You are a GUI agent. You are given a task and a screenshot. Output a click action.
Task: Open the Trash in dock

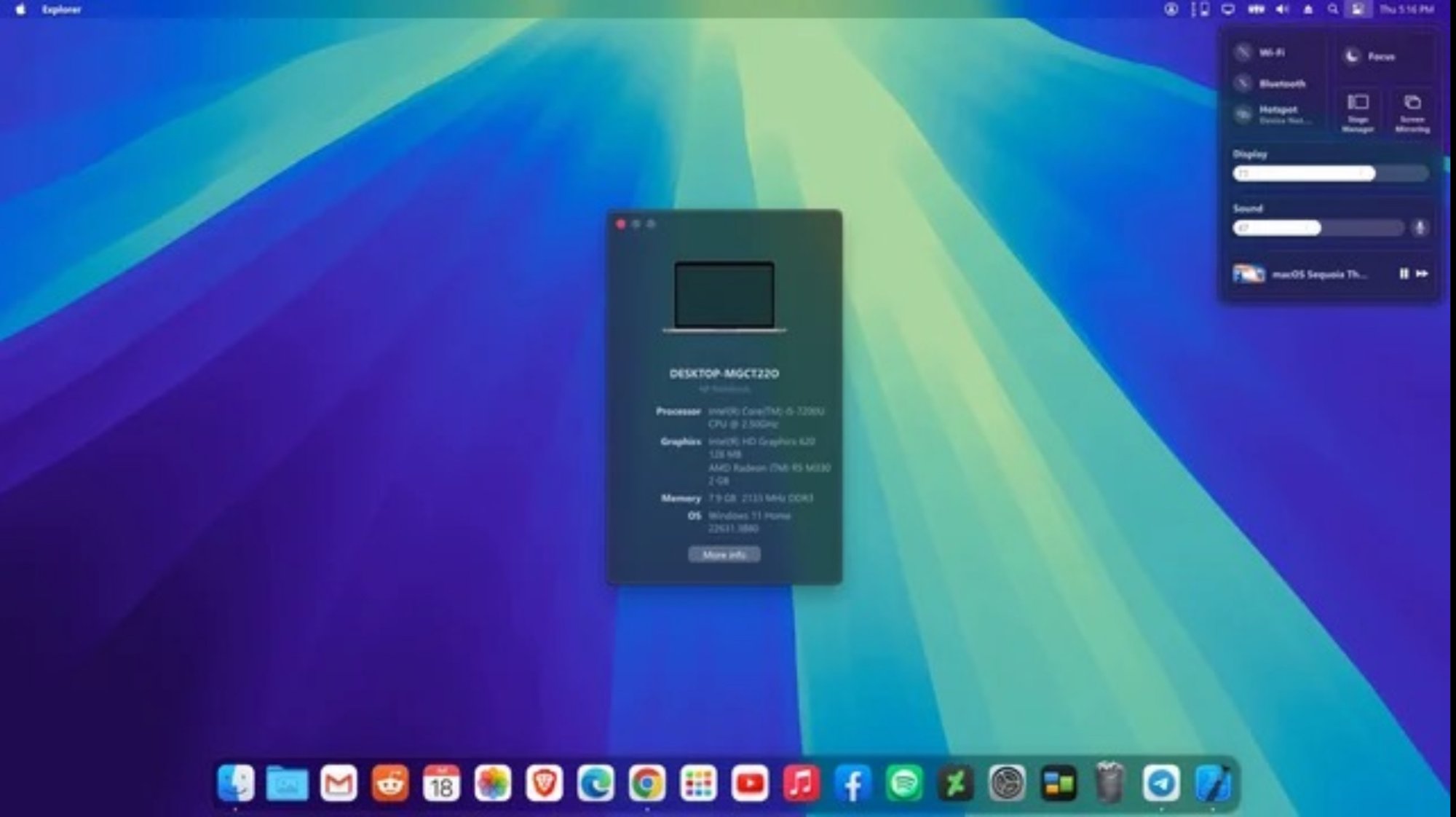(x=1109, y=784)
